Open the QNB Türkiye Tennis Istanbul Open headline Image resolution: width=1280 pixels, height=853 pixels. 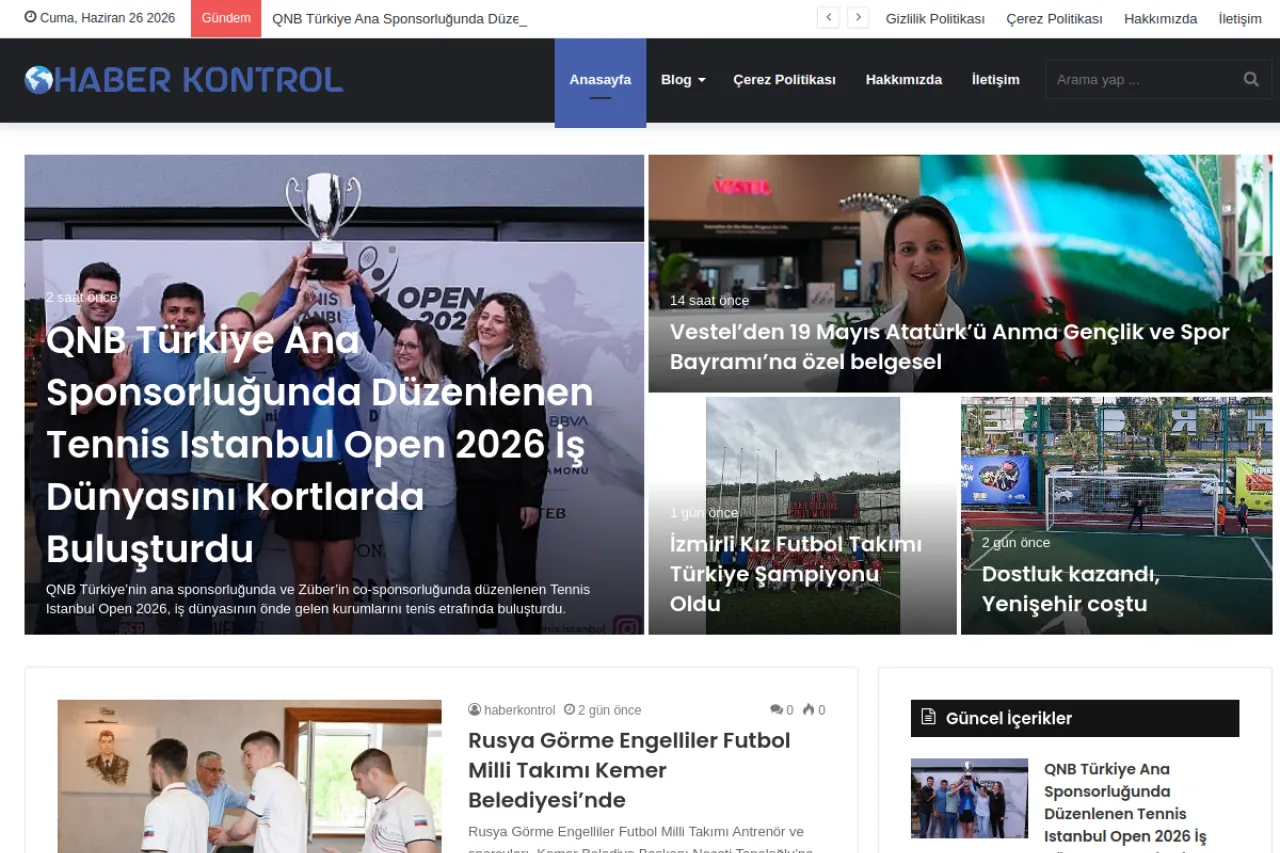(320, 444)
